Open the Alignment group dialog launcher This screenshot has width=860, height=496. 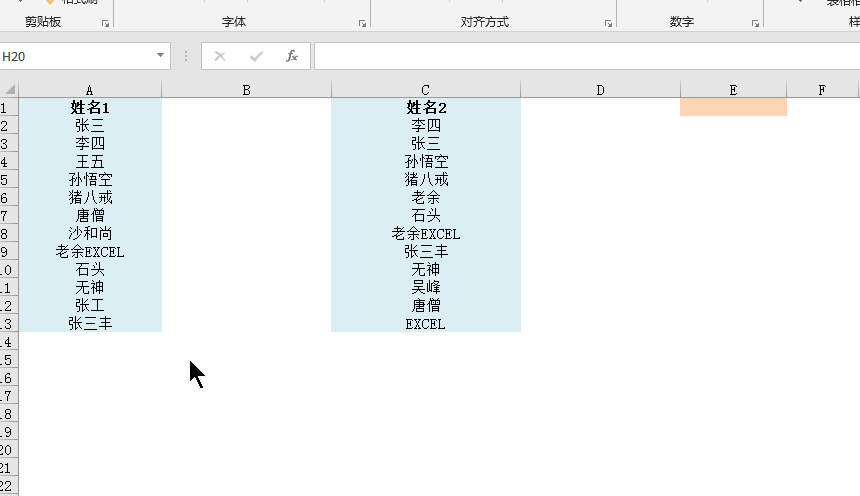(608, 24)
